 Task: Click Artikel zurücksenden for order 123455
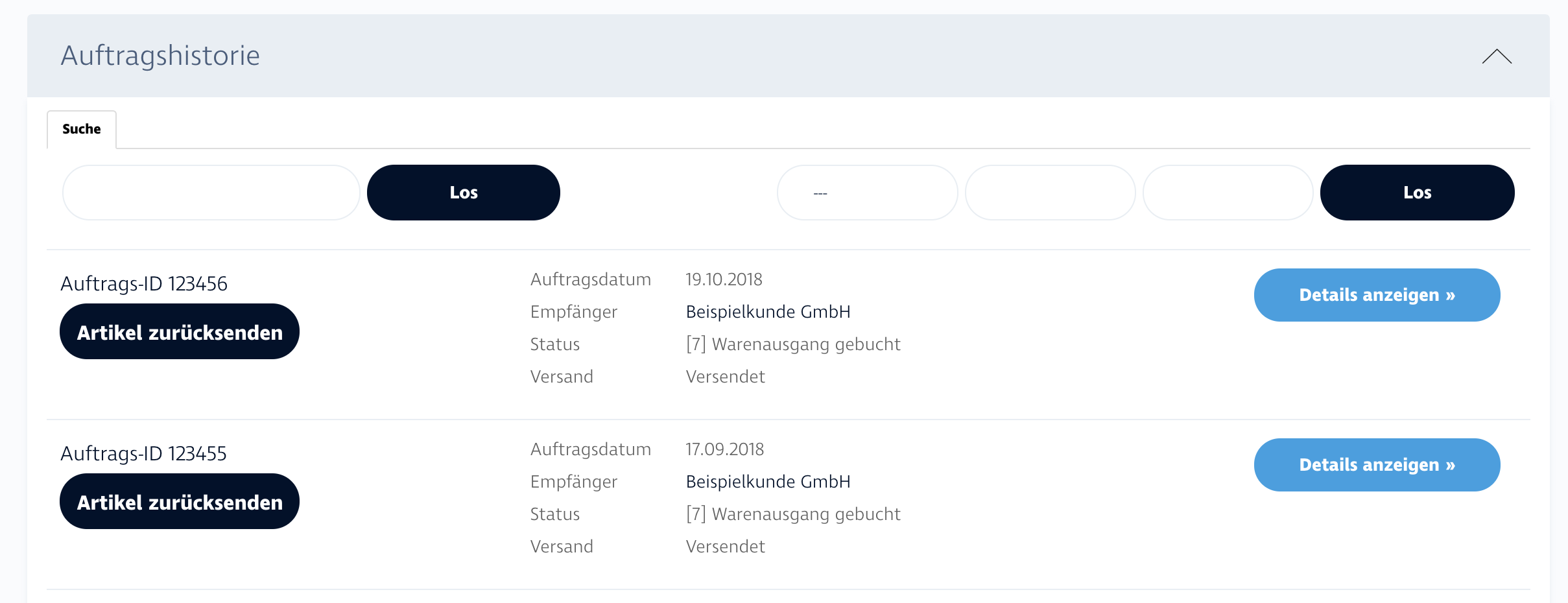[180, 502]
